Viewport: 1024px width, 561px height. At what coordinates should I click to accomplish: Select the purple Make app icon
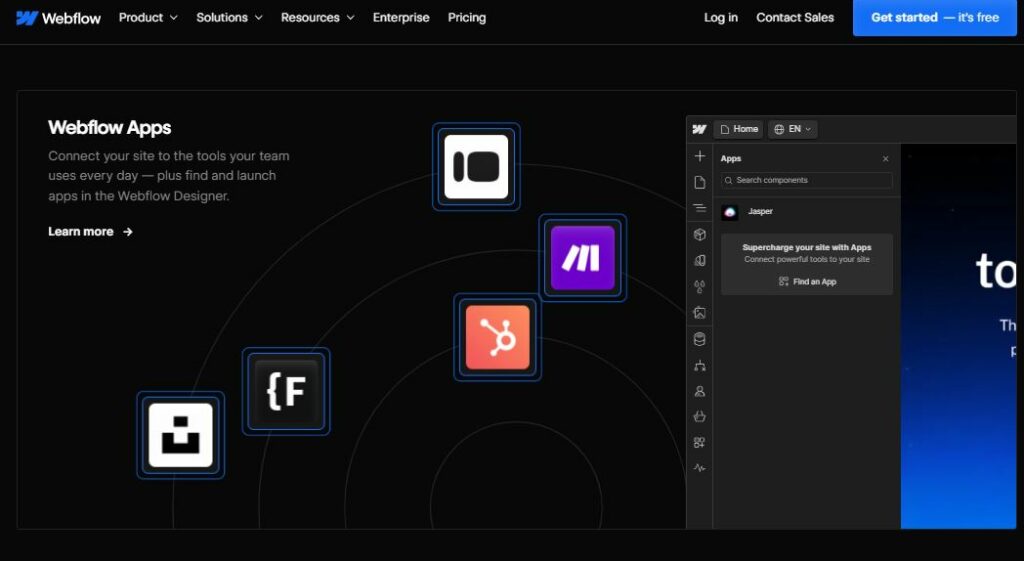(x=583, y=257)
